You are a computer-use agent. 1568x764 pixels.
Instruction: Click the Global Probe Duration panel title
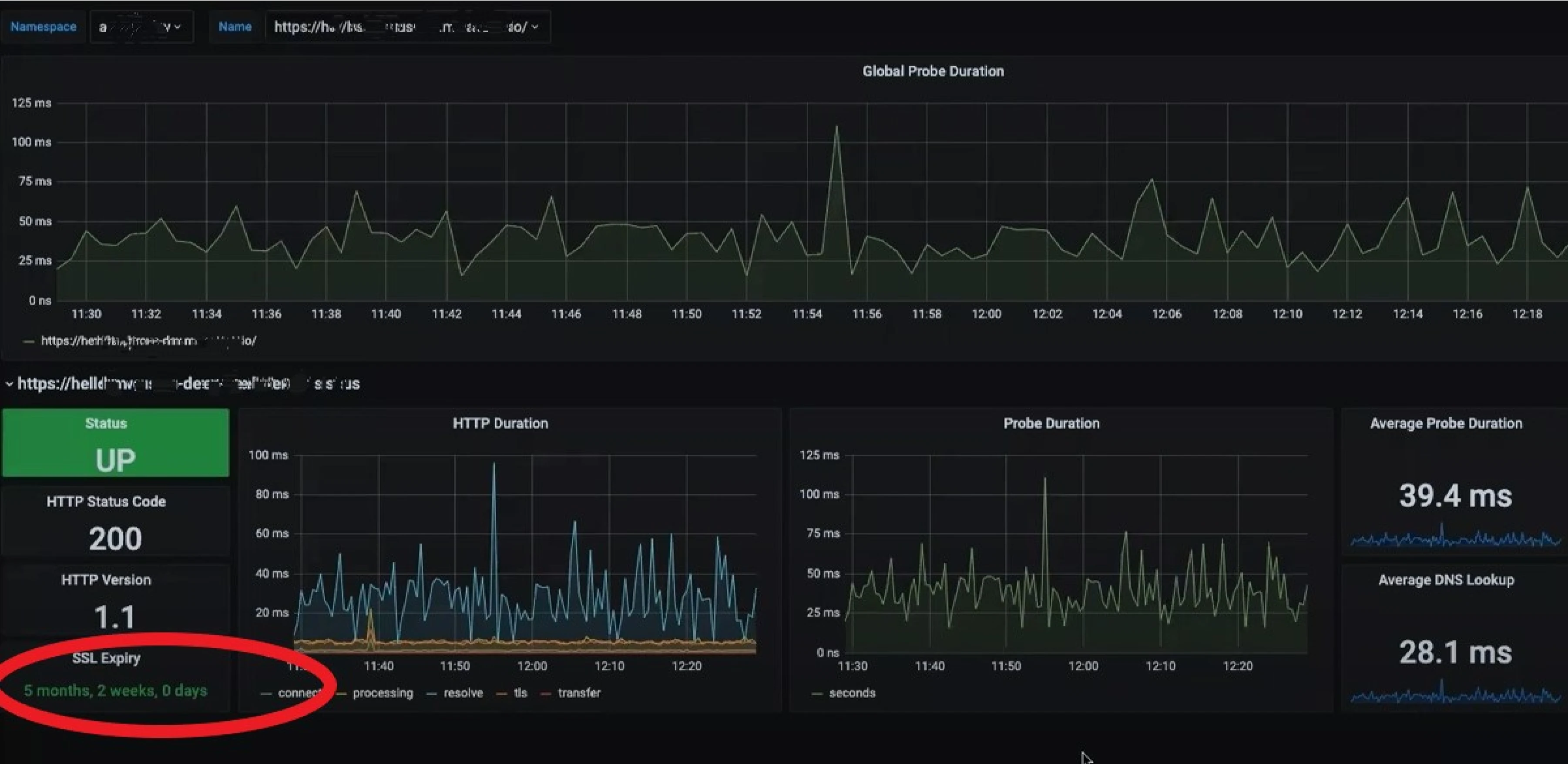click(x=933, y=71)
